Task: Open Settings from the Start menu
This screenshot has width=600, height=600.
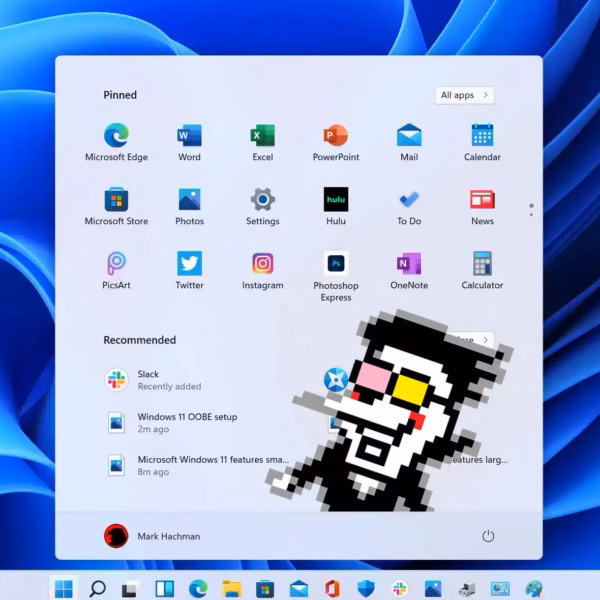Action: (262, 206)
